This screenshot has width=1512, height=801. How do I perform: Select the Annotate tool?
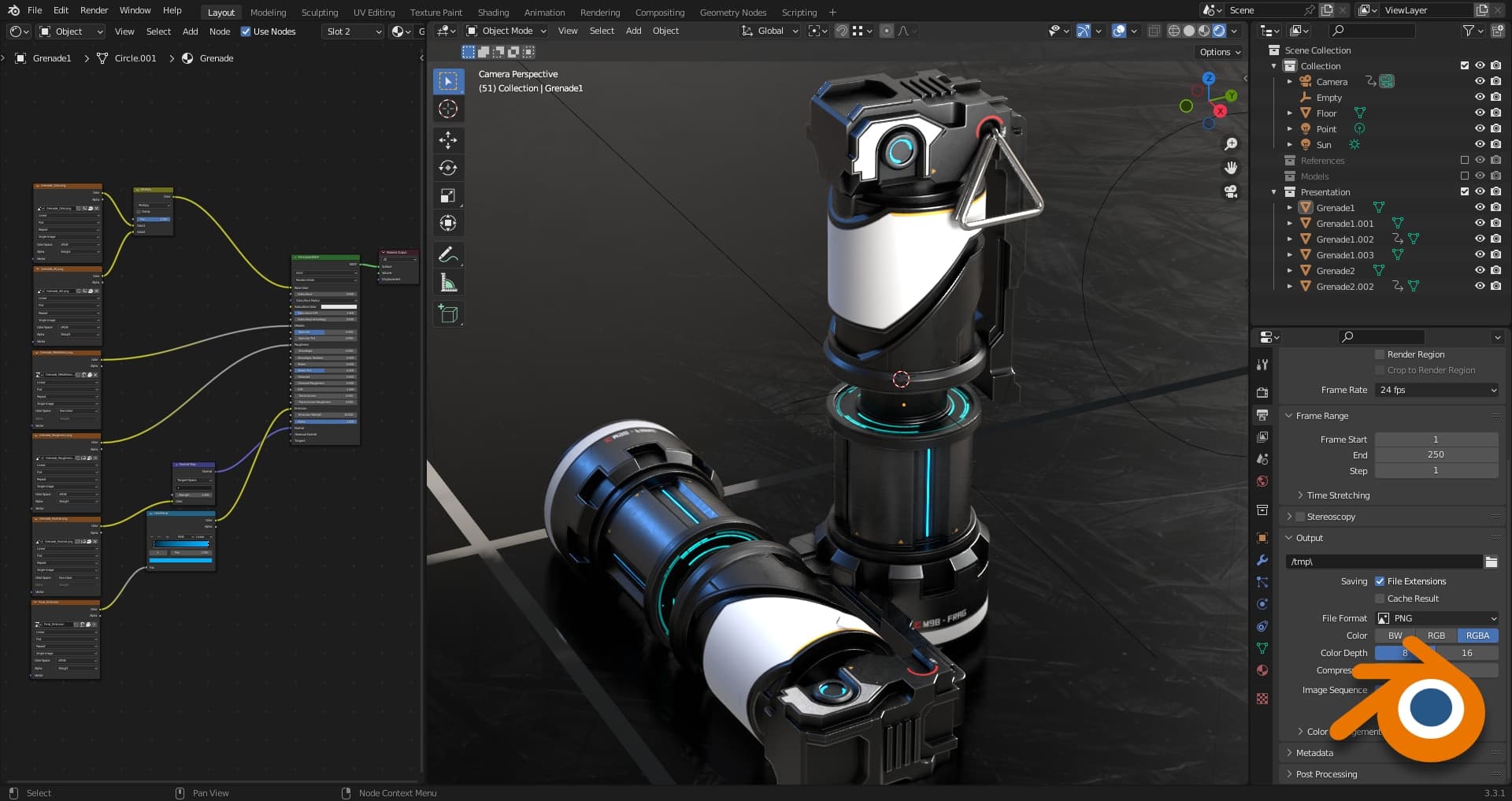pos(448,254)
